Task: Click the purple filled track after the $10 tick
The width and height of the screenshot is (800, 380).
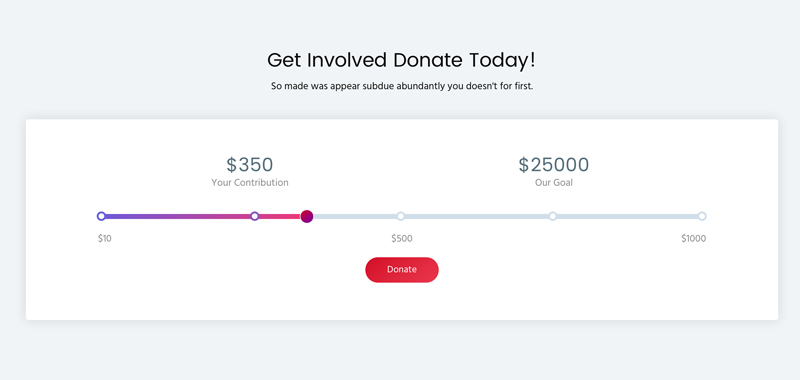Action: (x=178, y=216)
